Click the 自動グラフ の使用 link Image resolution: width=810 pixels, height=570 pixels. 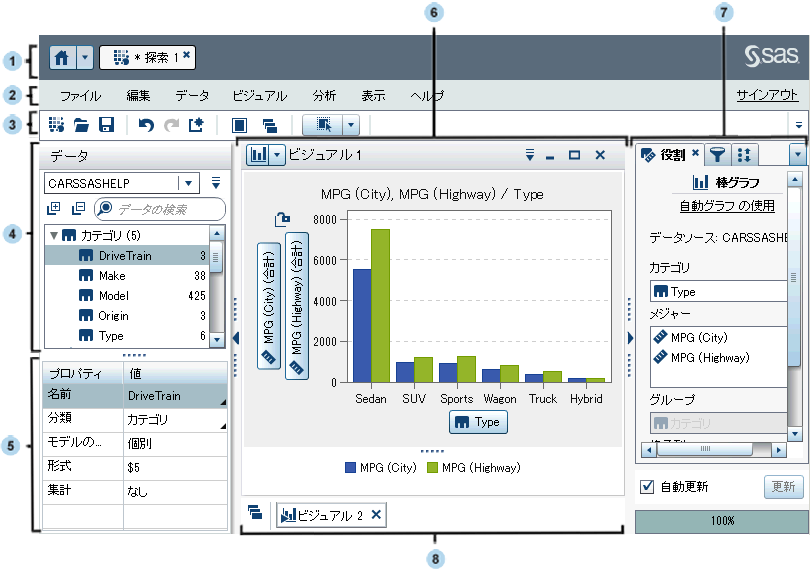coord(726,206)
